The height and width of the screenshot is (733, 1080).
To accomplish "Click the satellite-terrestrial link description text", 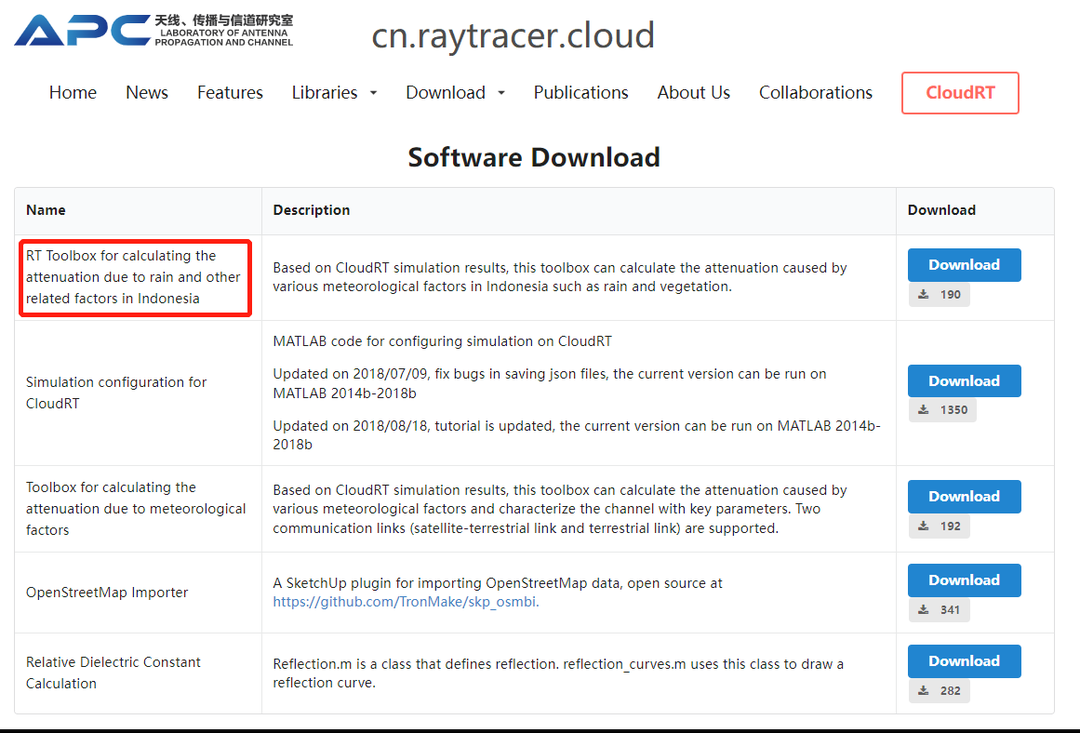I will (560, 509).
